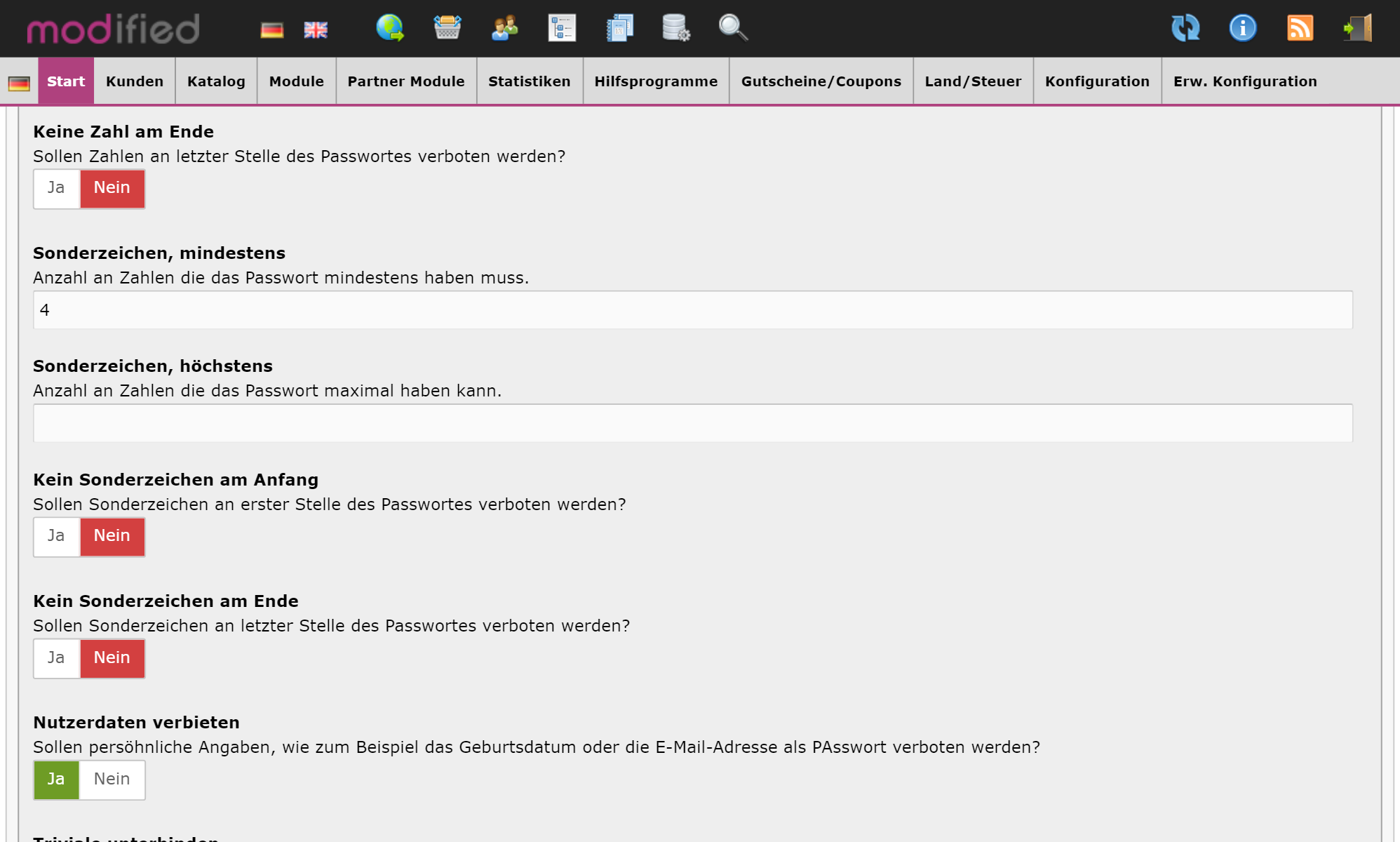
Task: Click the cache refresh icon on the right
Action: [x=1186, y=29]
